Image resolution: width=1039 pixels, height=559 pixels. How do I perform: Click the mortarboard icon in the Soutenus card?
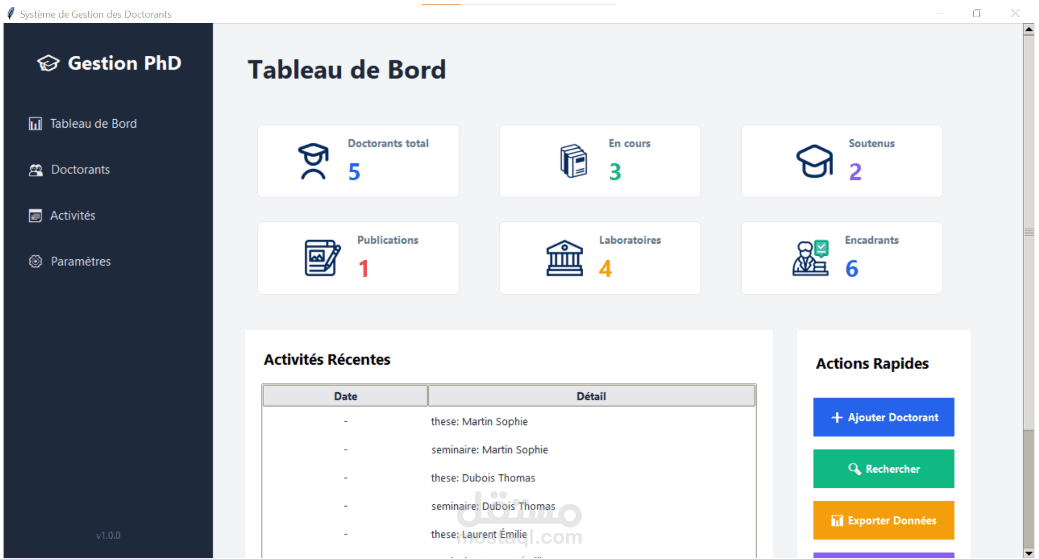click(x=814, y=162)
